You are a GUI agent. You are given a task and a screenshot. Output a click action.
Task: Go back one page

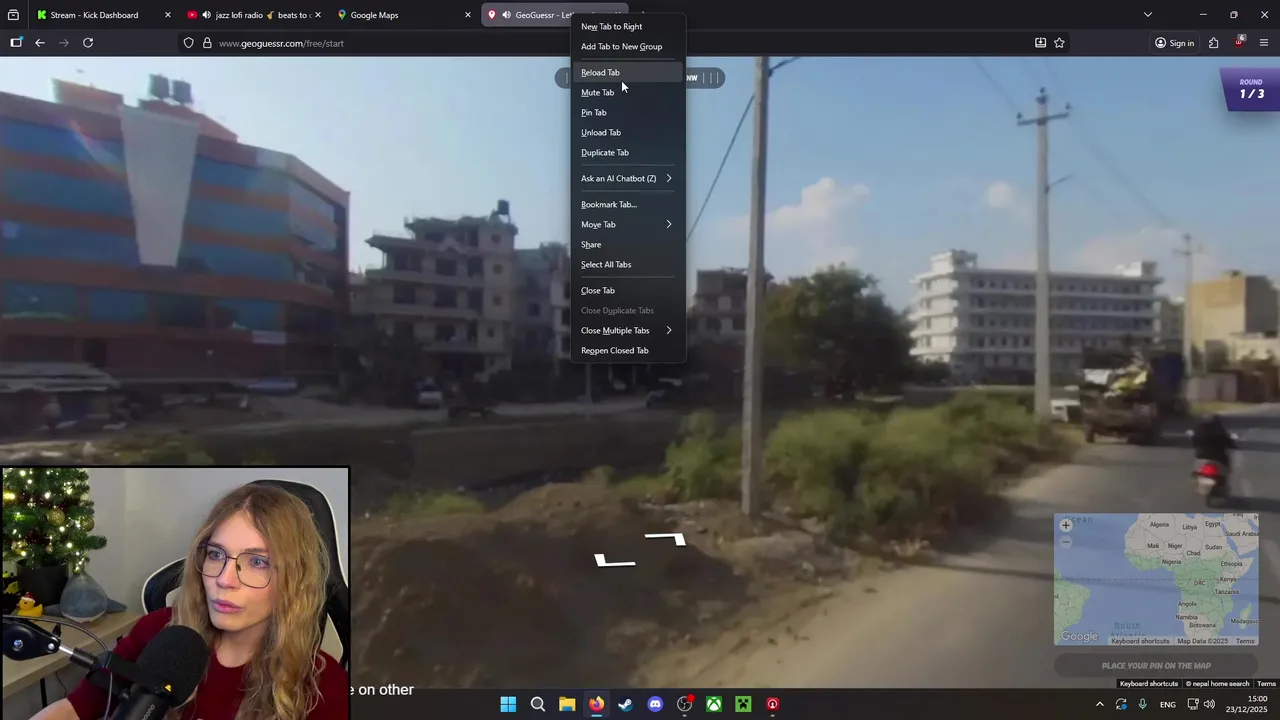click(x=40, y=43)
